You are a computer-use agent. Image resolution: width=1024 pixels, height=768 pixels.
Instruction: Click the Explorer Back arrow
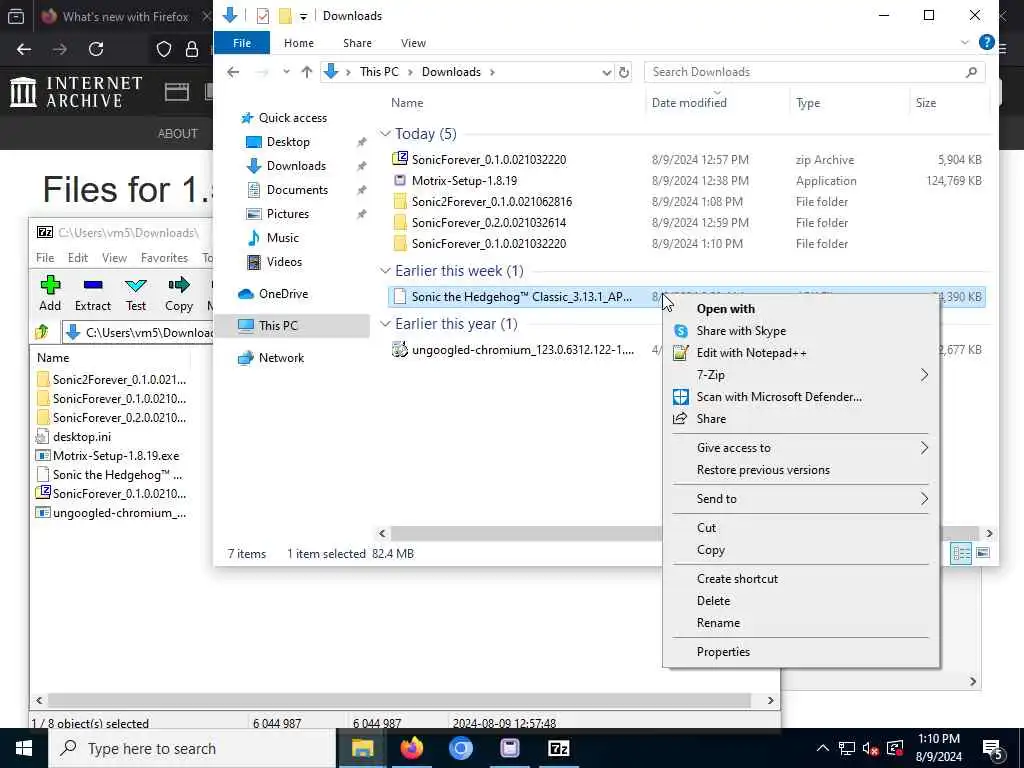233,72
